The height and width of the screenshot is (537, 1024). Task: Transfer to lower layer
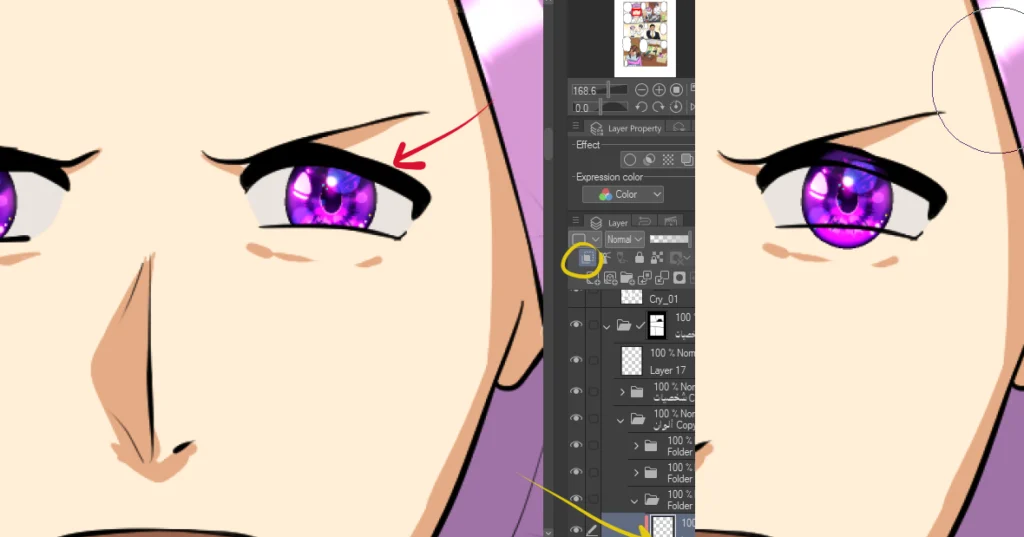[x=645, y=278]
